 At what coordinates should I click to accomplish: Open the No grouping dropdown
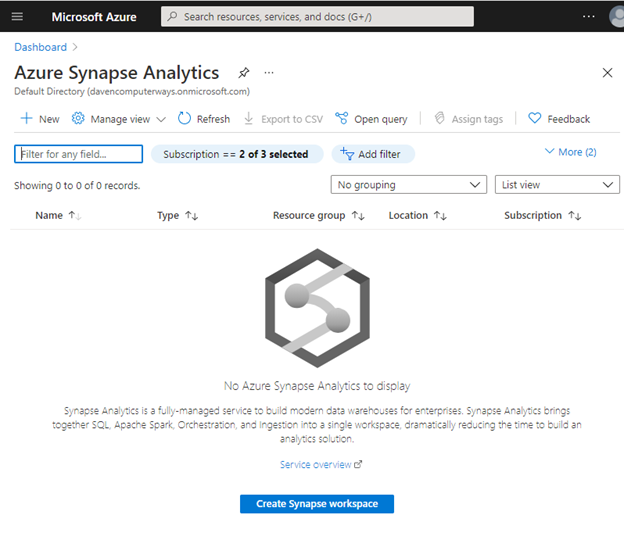(x=409, y=185)
